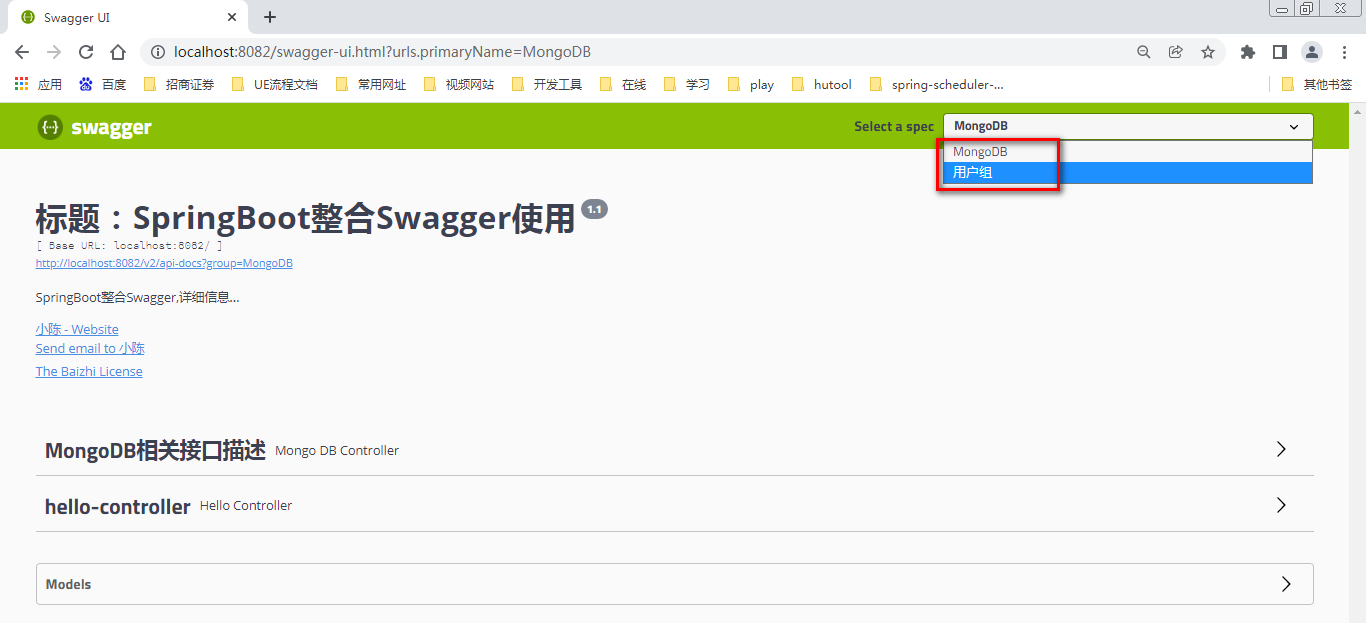
Task: Go back with the browser back arrow
Action: (22, 52)
